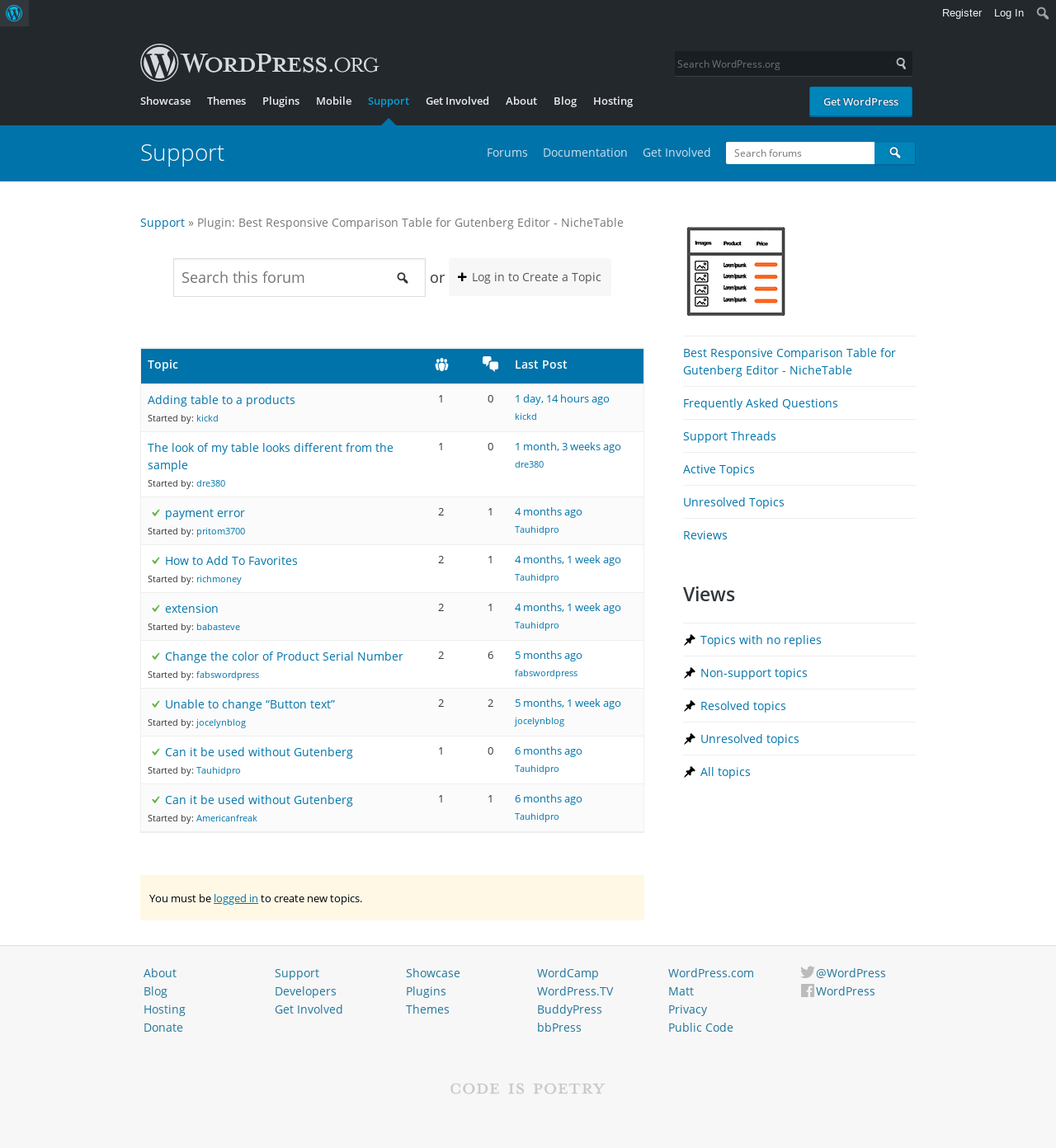Open Frequently Asked Questions sidebar link

(x=761, y=403)
